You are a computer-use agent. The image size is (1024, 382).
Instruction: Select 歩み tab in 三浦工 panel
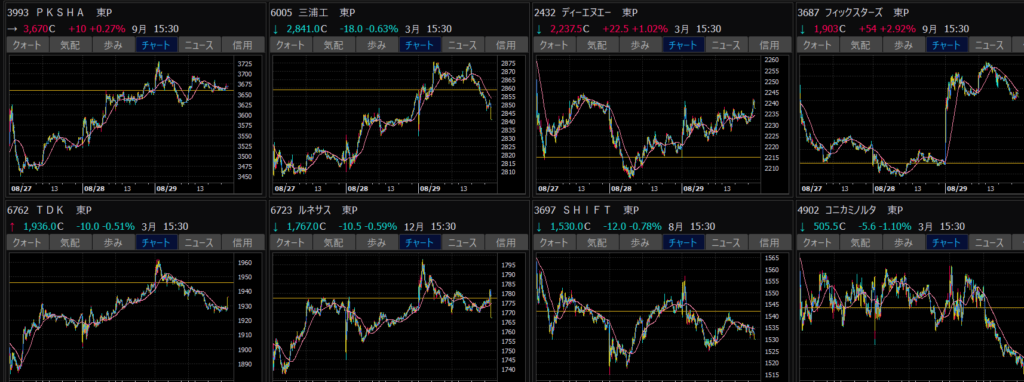click(x=377, y=45)
